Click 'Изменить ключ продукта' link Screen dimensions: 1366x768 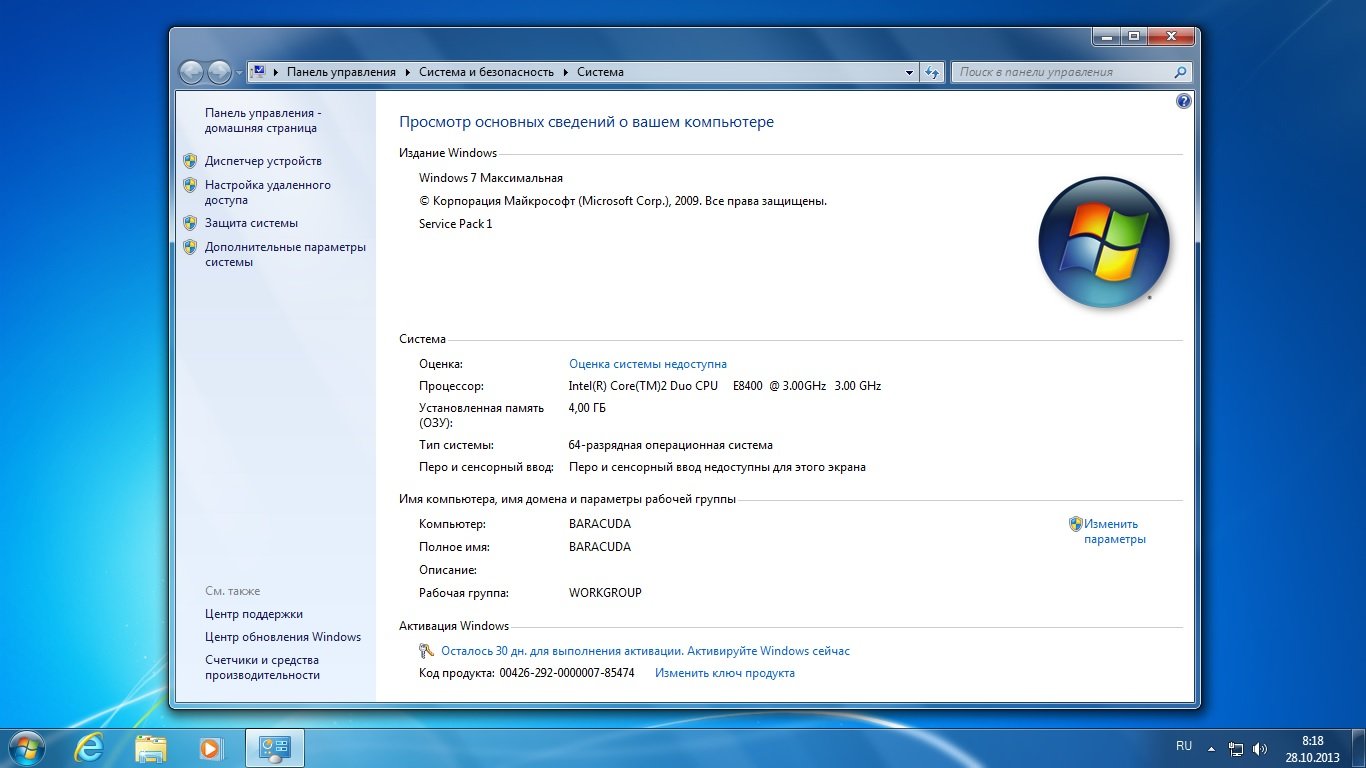pyautogui.click(x=725, y=673)
